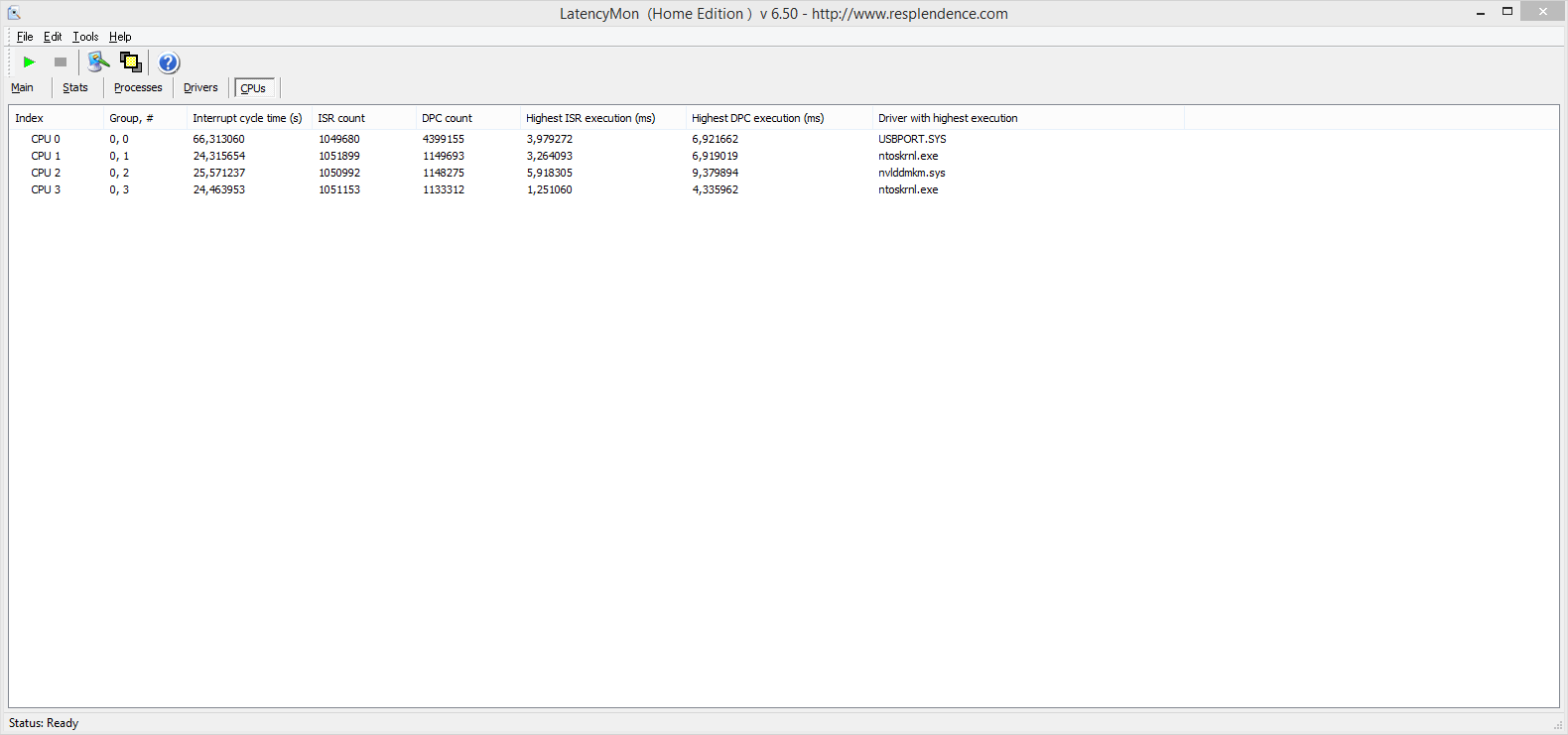This screenshot has width=1568, height=735.
Task: Click the overlapping windows toolbar icon
Action: pos(131,61)
